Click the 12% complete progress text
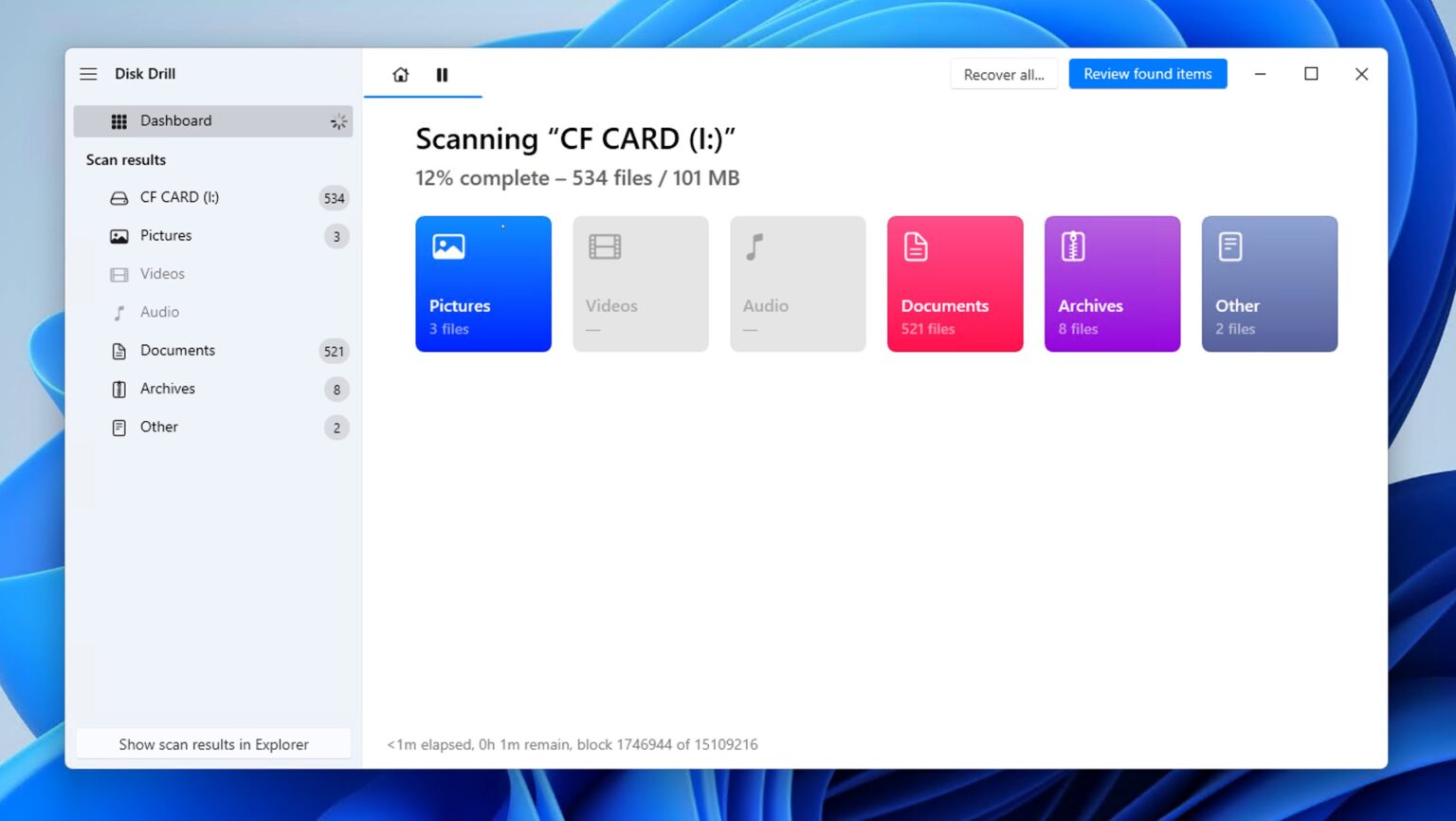1456x821 pixels. (x=577, y=178)
